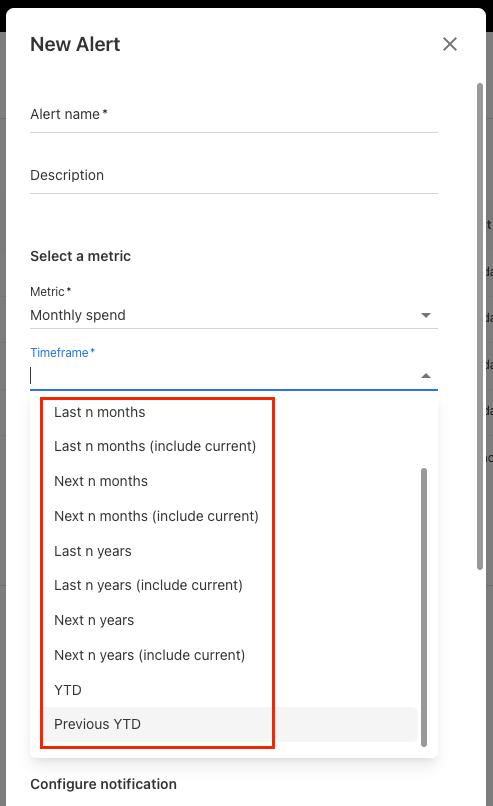Collapse the Timeframe dropdown arrow
This screenshot has height=806, width=493.
coord(426,376)
